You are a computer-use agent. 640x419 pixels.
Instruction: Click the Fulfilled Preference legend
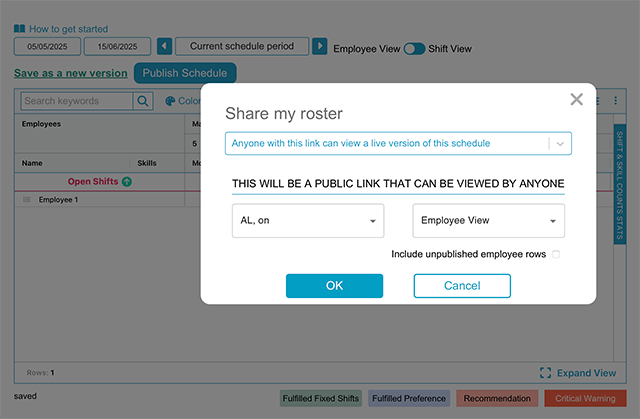[x=409, y=398]
